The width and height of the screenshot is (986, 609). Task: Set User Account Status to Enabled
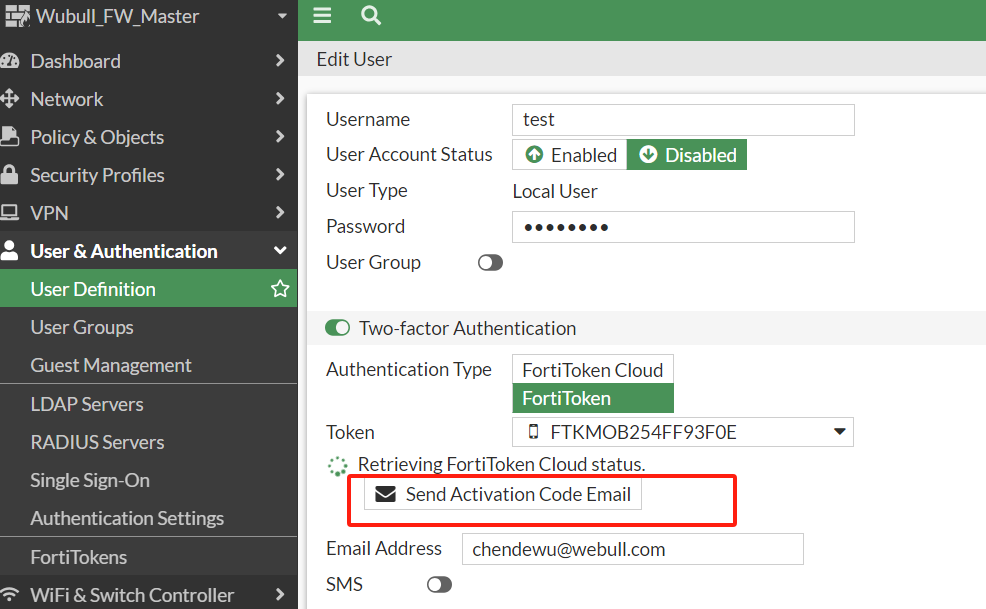pyautogui.click(x=570, y=155)
